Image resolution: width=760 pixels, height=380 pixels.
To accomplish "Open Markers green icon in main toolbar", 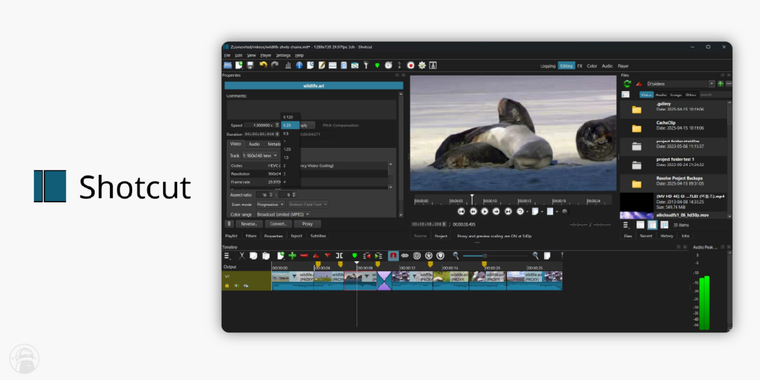I will tap(377, 65).
